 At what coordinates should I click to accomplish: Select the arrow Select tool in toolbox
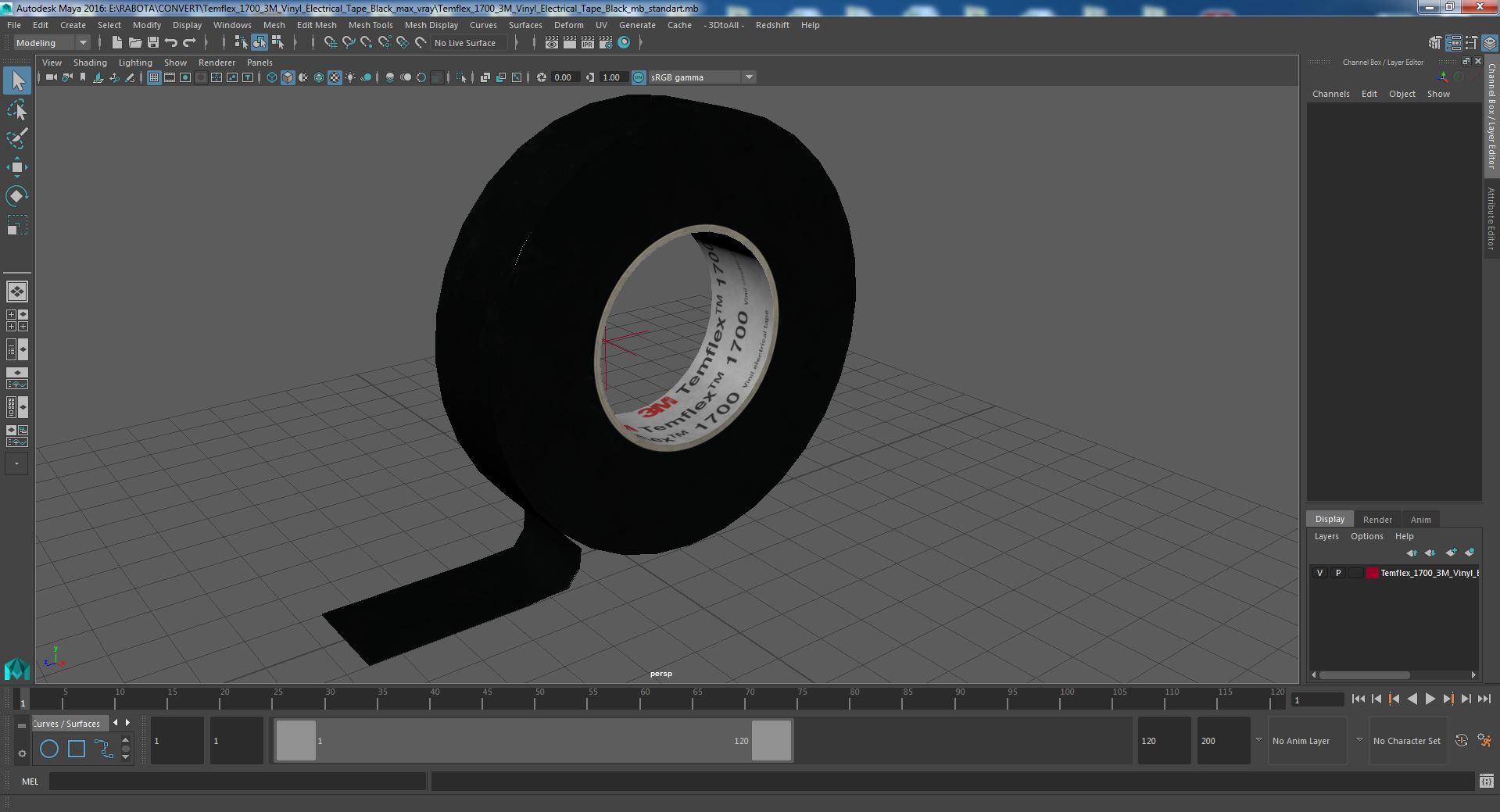tap(17, 80)
